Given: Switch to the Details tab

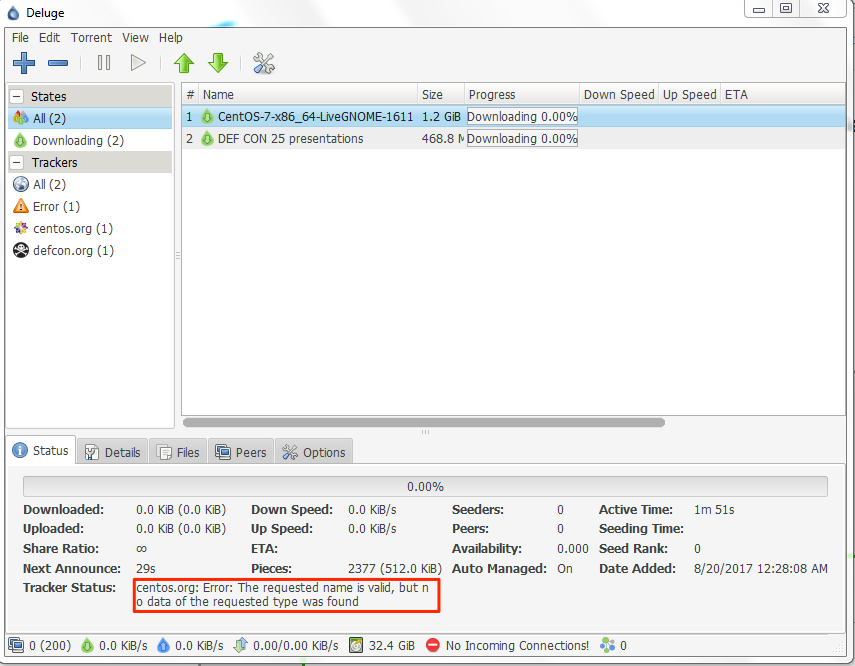Looking at the screenshot, I should (113, 452).
